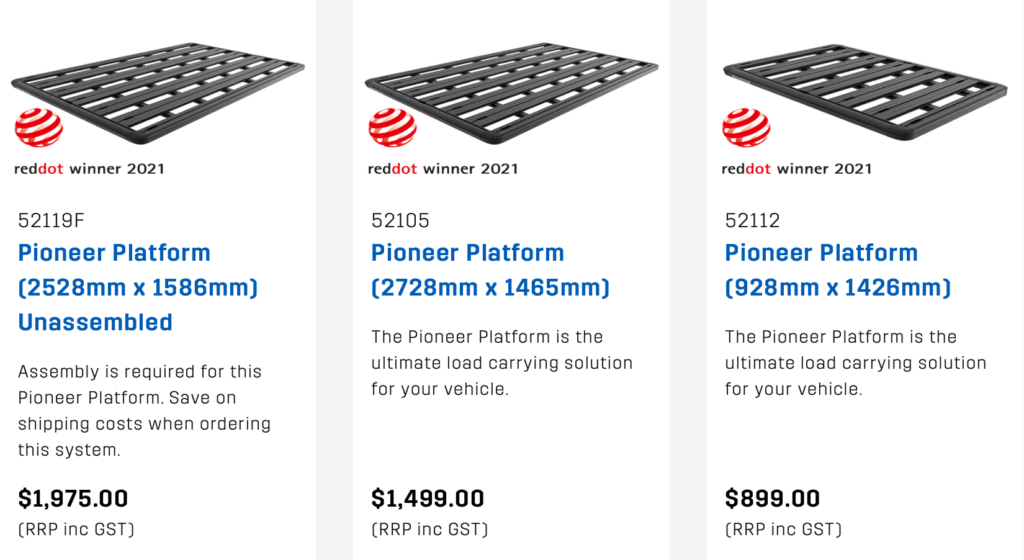Image resolution: width=1024 pixels, height=560 pixels.
Task: Click the reddot winner 2021 label under 52105
Action: pos(443,169)
